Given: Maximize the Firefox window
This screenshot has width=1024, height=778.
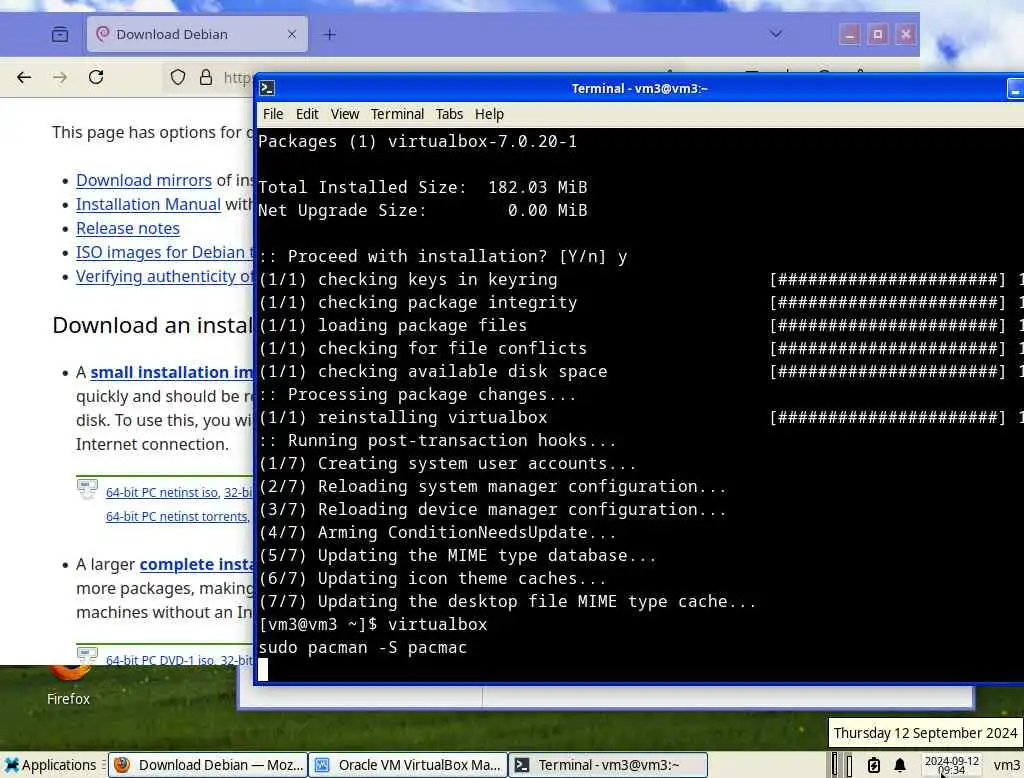Looking at the screenshot, I should click(x=878, y=34).
